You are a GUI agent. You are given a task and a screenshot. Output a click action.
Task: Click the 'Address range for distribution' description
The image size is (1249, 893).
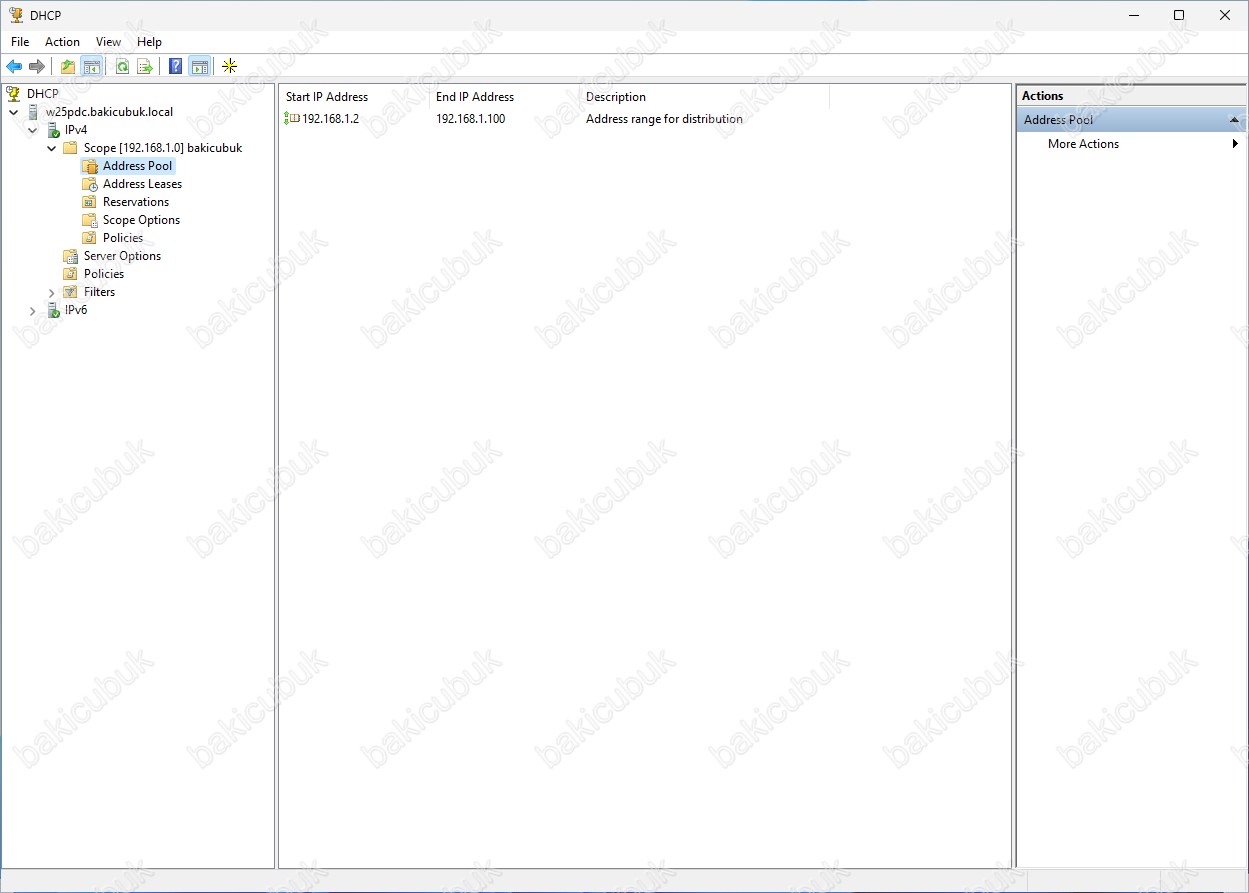tap(664, 119)
